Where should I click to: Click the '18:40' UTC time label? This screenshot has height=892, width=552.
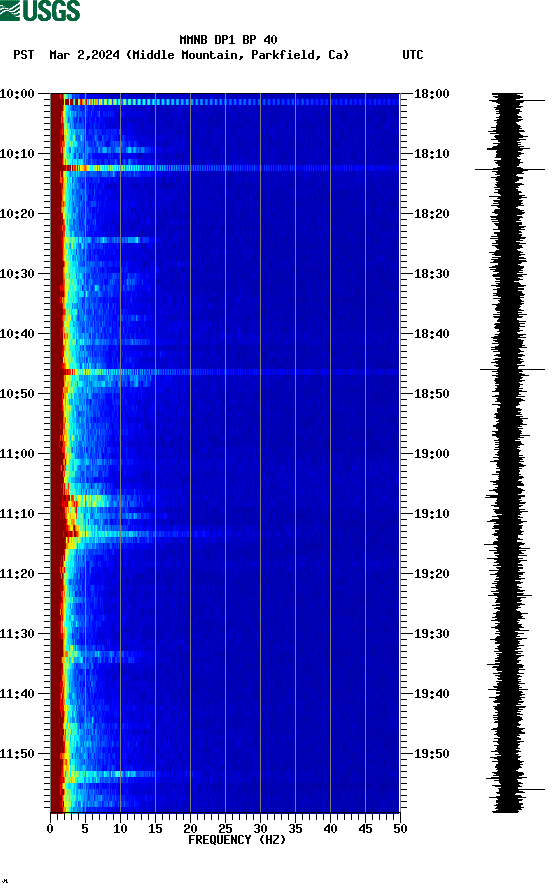431,334
